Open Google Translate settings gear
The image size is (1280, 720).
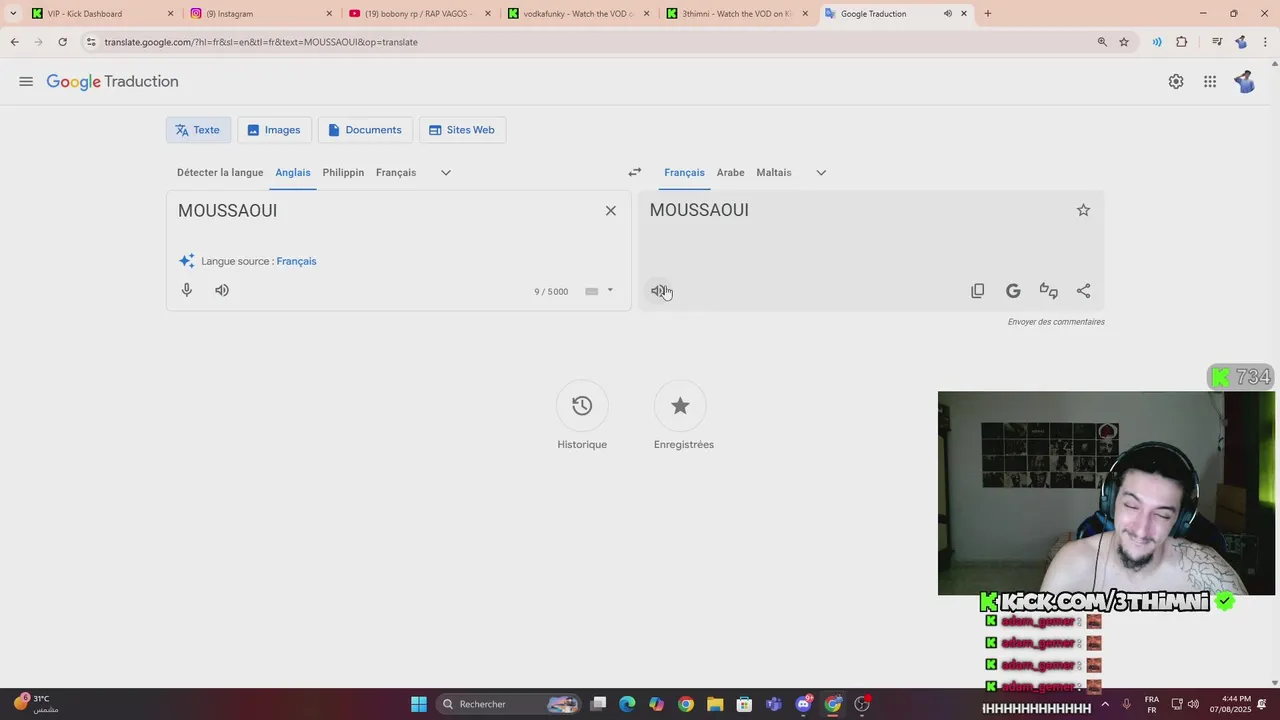(x=1176, y=82)
